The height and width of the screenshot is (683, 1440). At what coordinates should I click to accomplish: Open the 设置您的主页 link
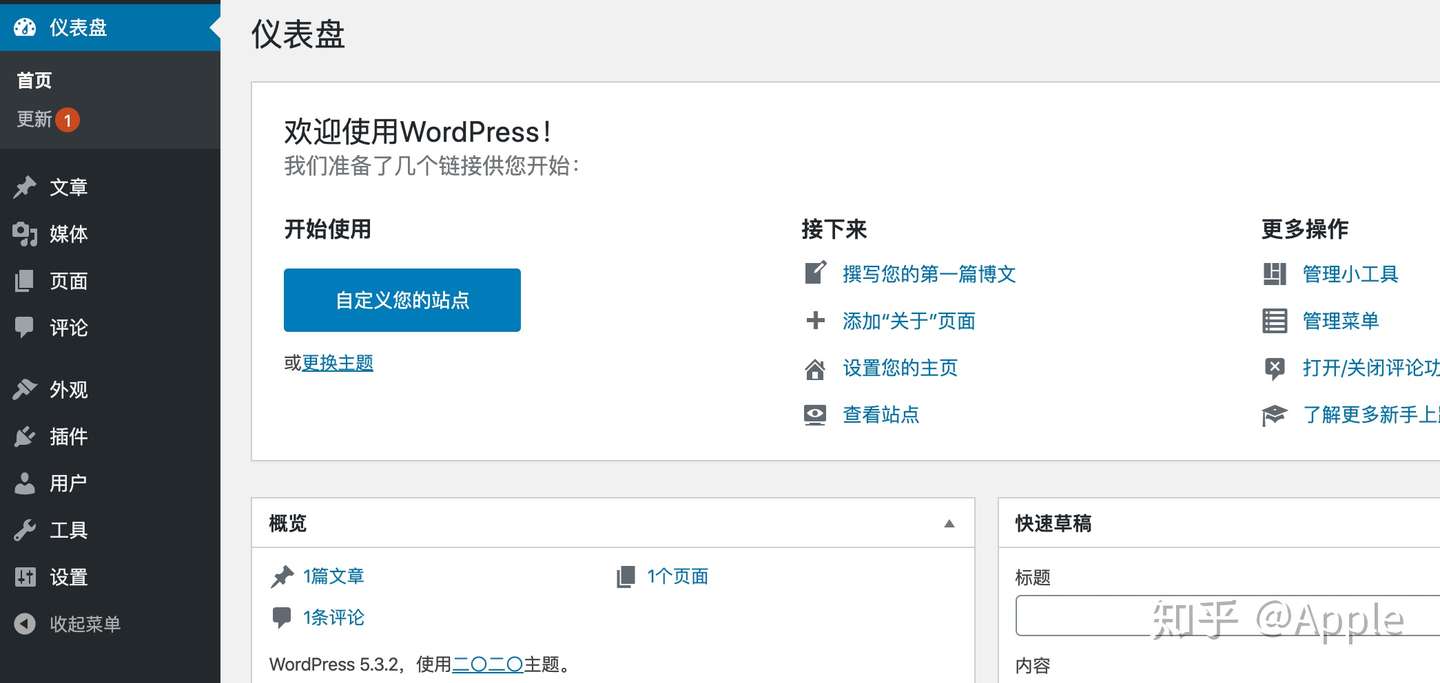900,368
